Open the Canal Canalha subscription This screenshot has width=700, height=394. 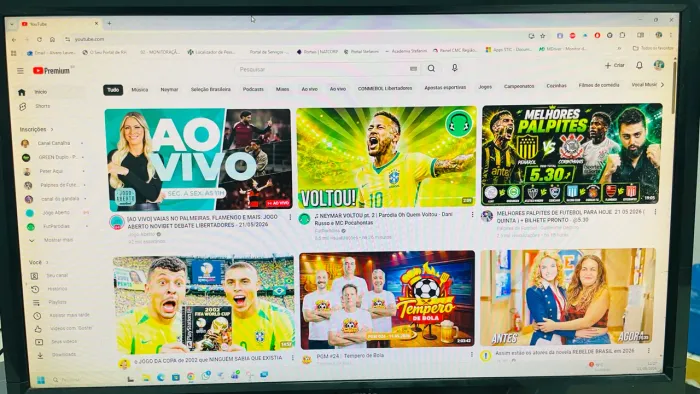coord(54,143)
